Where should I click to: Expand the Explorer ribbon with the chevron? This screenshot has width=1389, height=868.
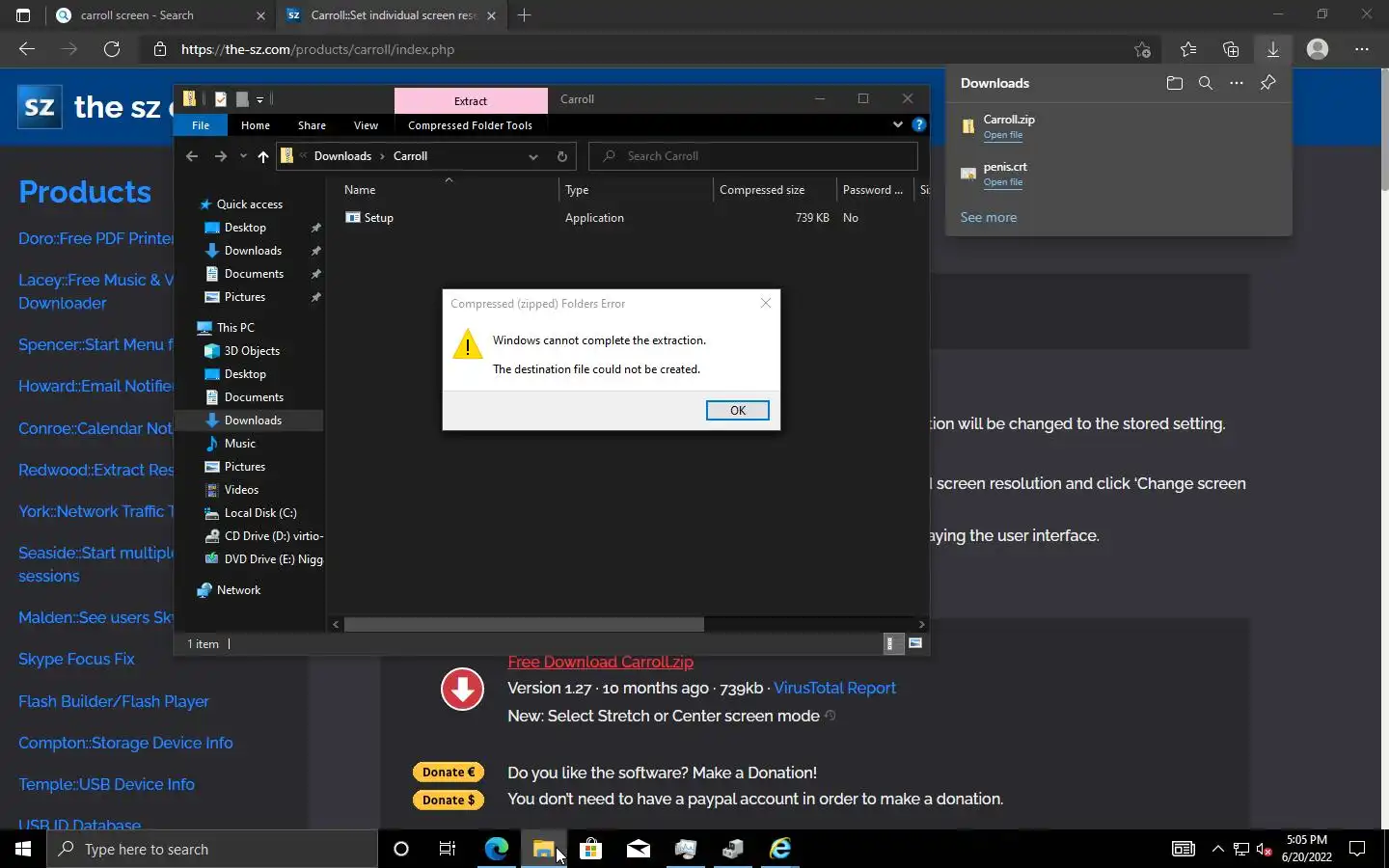pyautogui.click(x=898, y=124)
